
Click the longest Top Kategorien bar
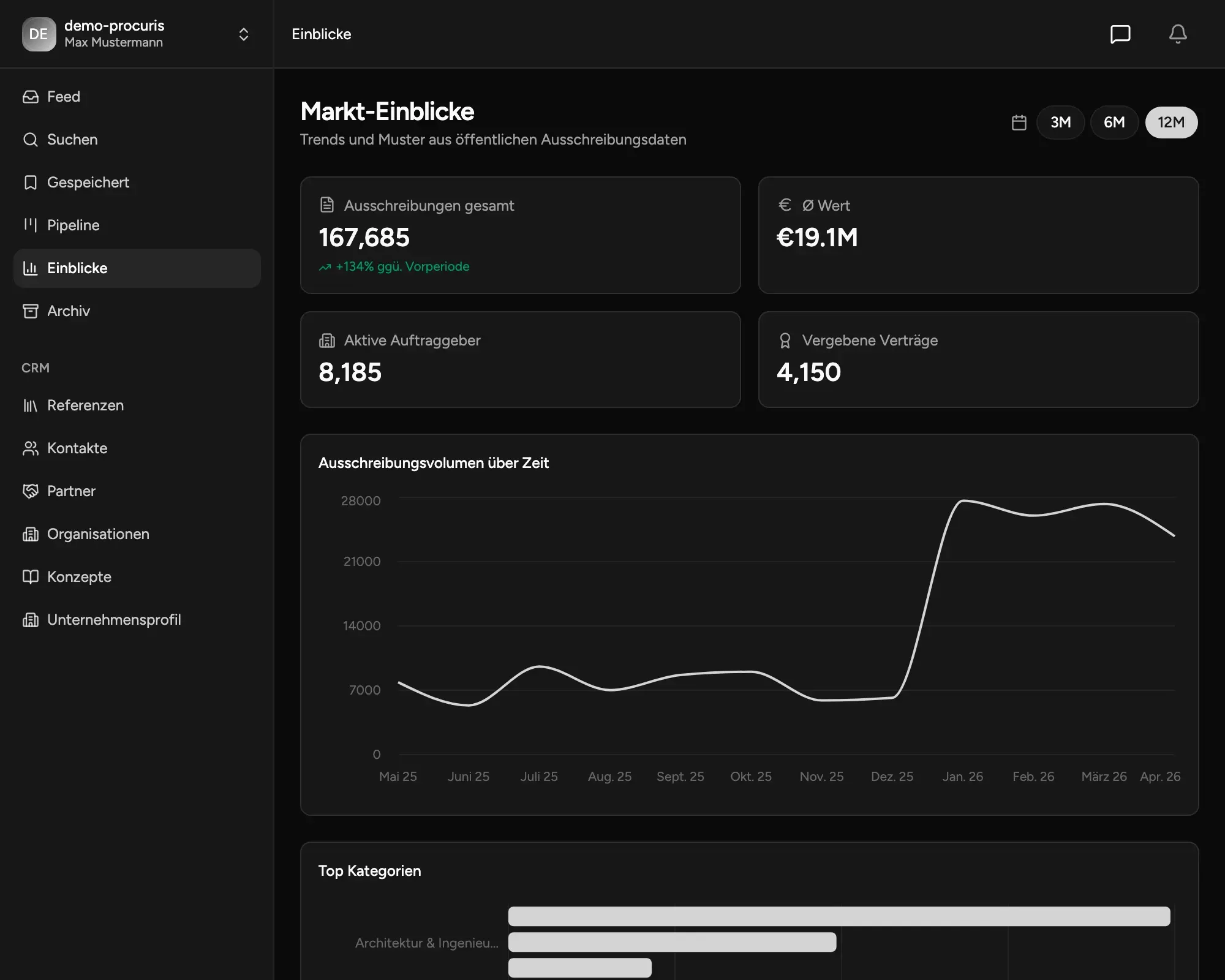pyautogui.click(x=839, y=916)
